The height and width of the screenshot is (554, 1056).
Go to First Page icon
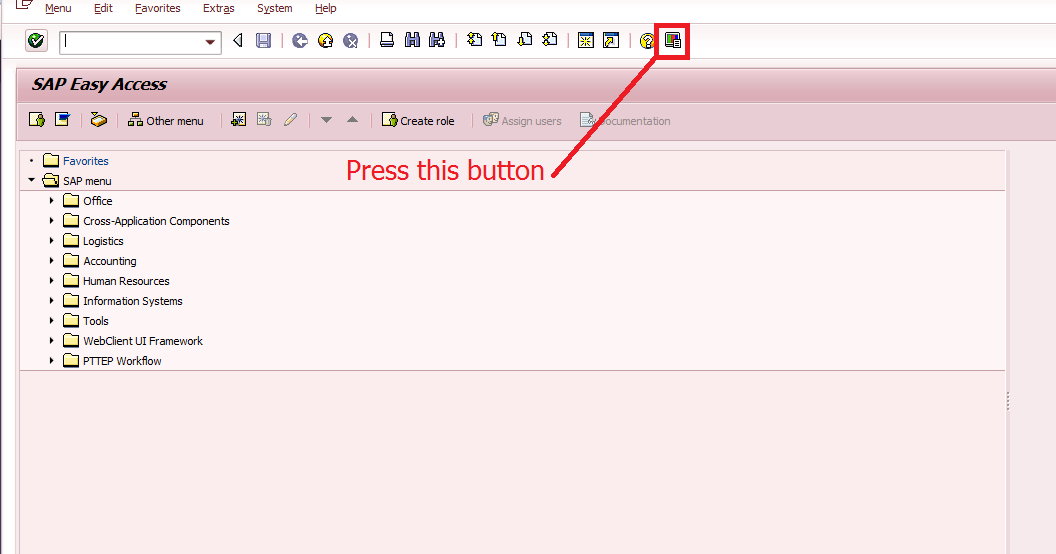coord(474,40)
